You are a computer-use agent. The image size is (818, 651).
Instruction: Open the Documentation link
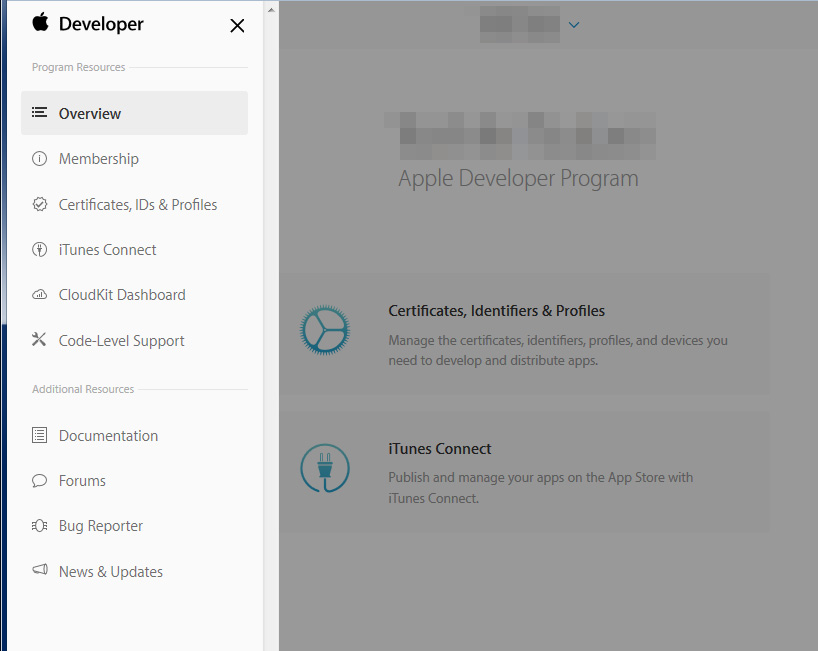pos(109,436)
